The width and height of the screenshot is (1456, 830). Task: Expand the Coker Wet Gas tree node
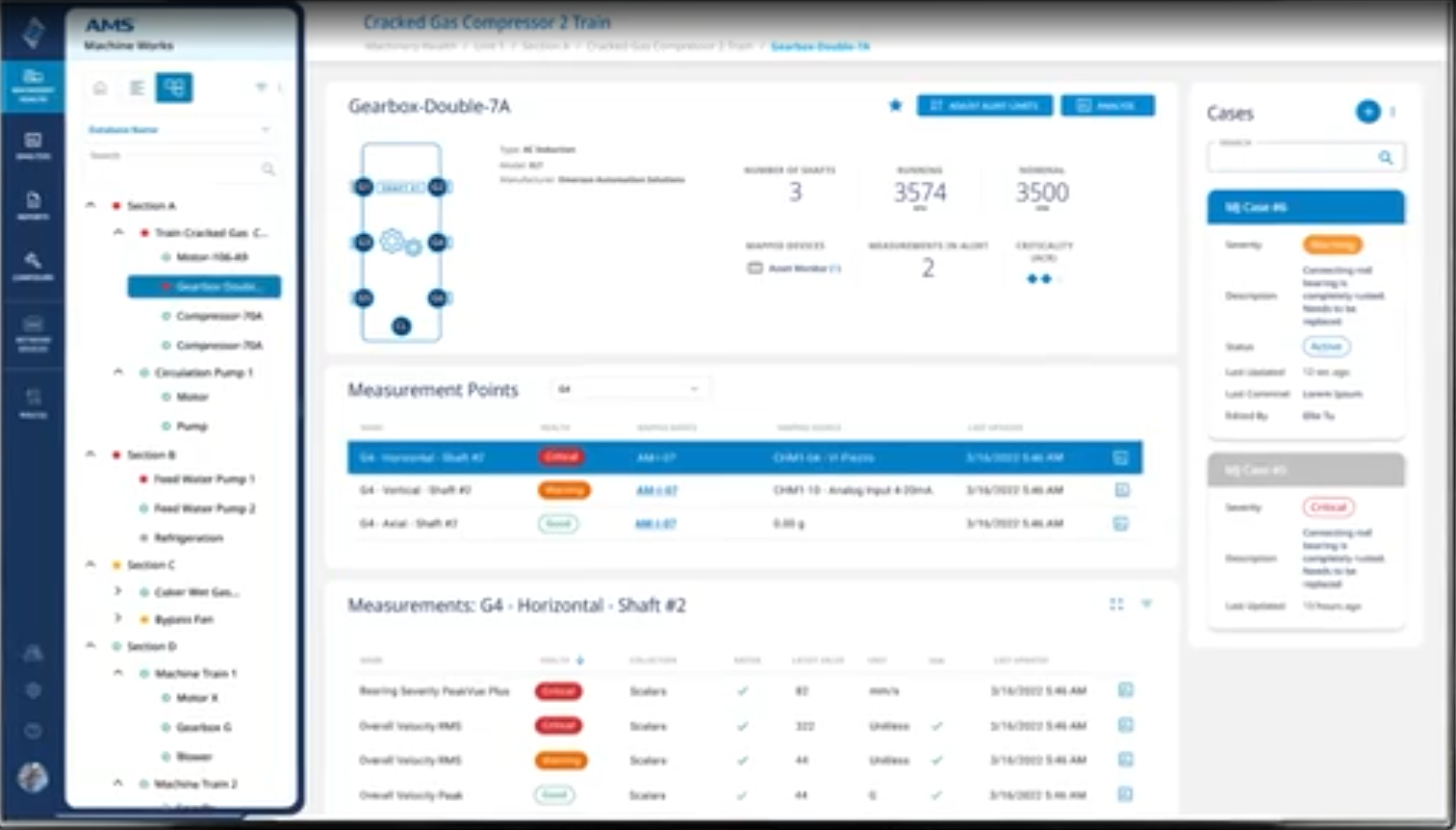(x=118, y=591)
